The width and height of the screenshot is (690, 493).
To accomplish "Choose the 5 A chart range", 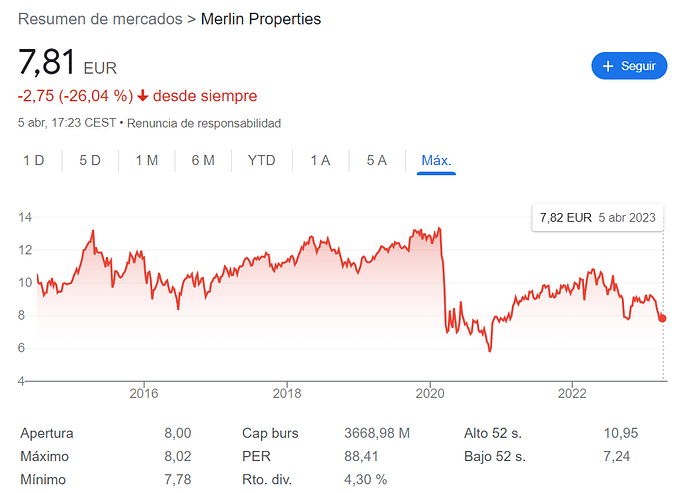I will click(376, 160).
